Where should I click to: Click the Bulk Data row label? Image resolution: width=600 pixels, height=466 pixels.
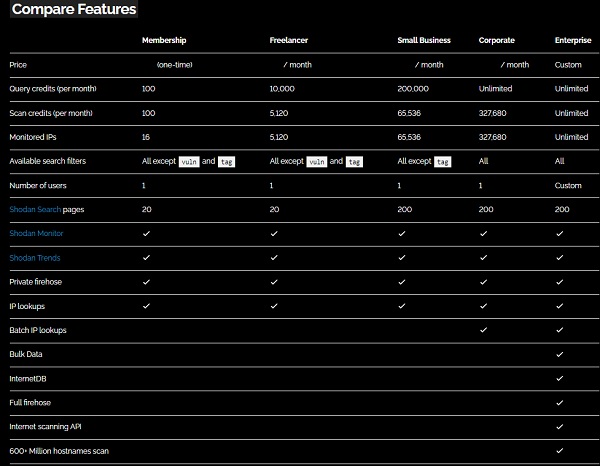(x=26, y=354)
